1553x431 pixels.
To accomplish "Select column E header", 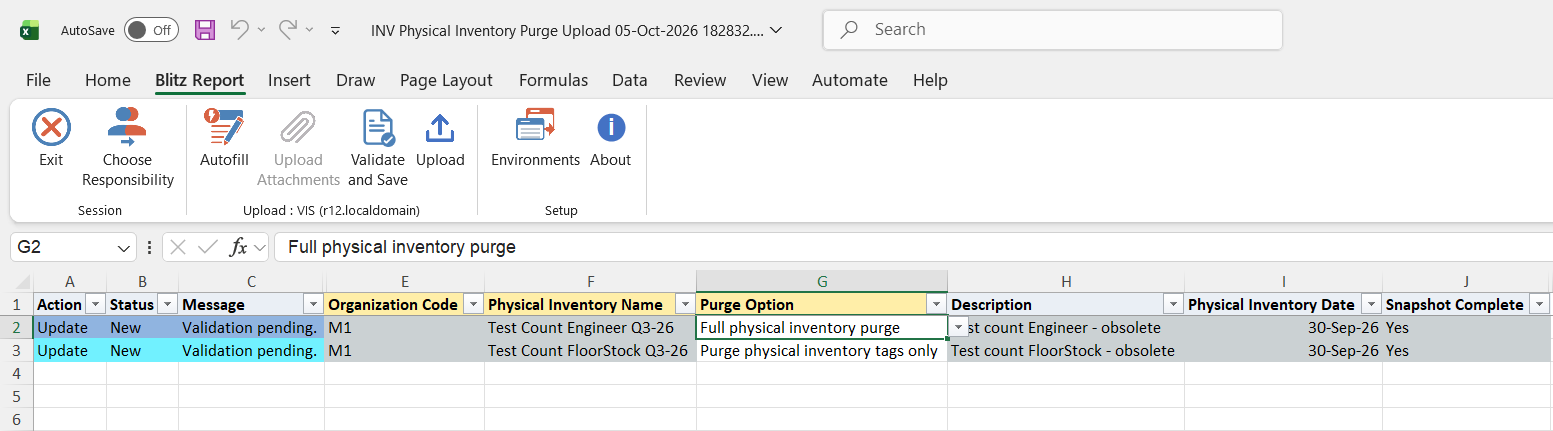I will [404, 282].
